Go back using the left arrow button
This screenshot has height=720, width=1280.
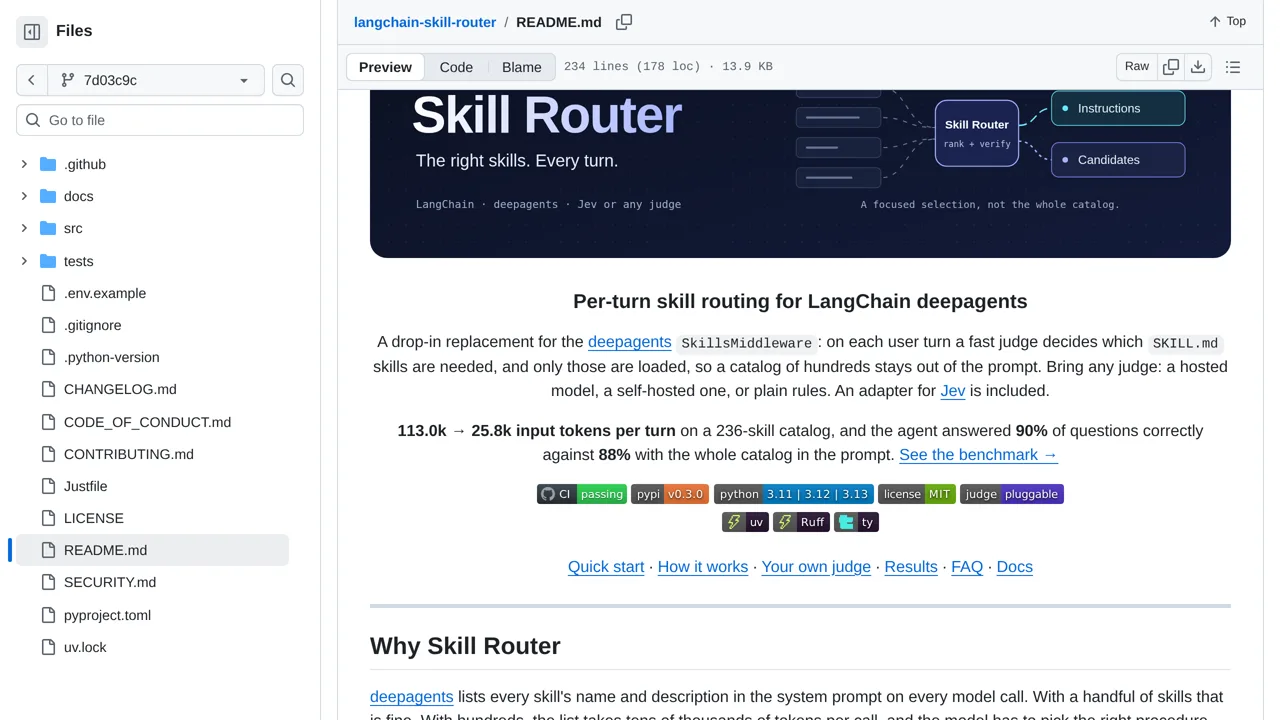click(x=31, y=80)
